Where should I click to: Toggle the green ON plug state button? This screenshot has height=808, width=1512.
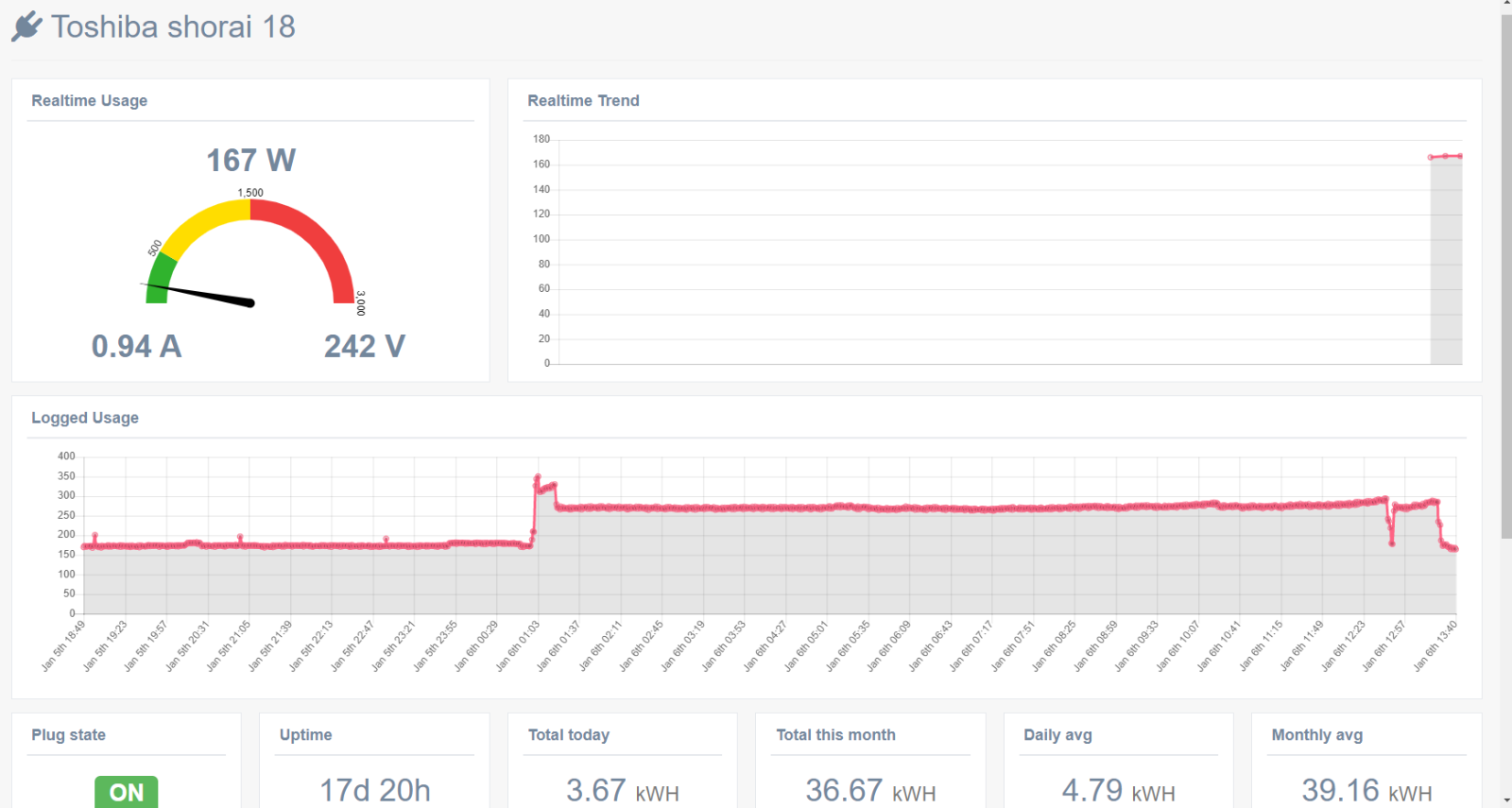(x=127, y=792)
